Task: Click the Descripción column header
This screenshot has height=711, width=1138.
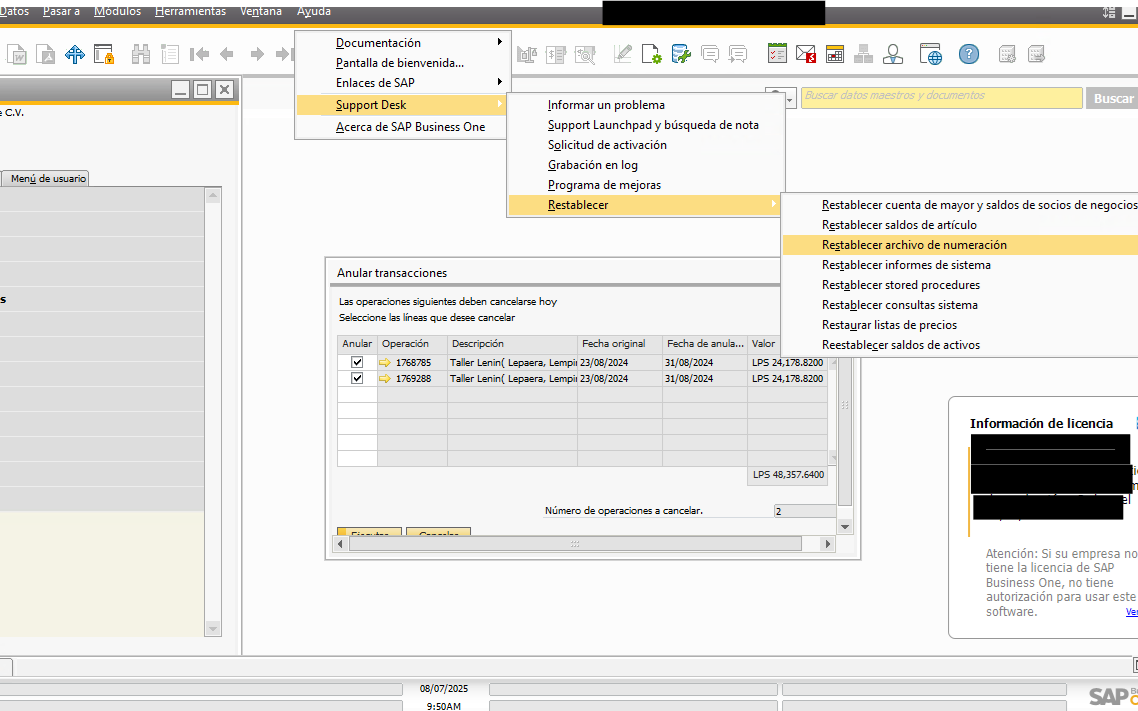Action: pos(512,344)
